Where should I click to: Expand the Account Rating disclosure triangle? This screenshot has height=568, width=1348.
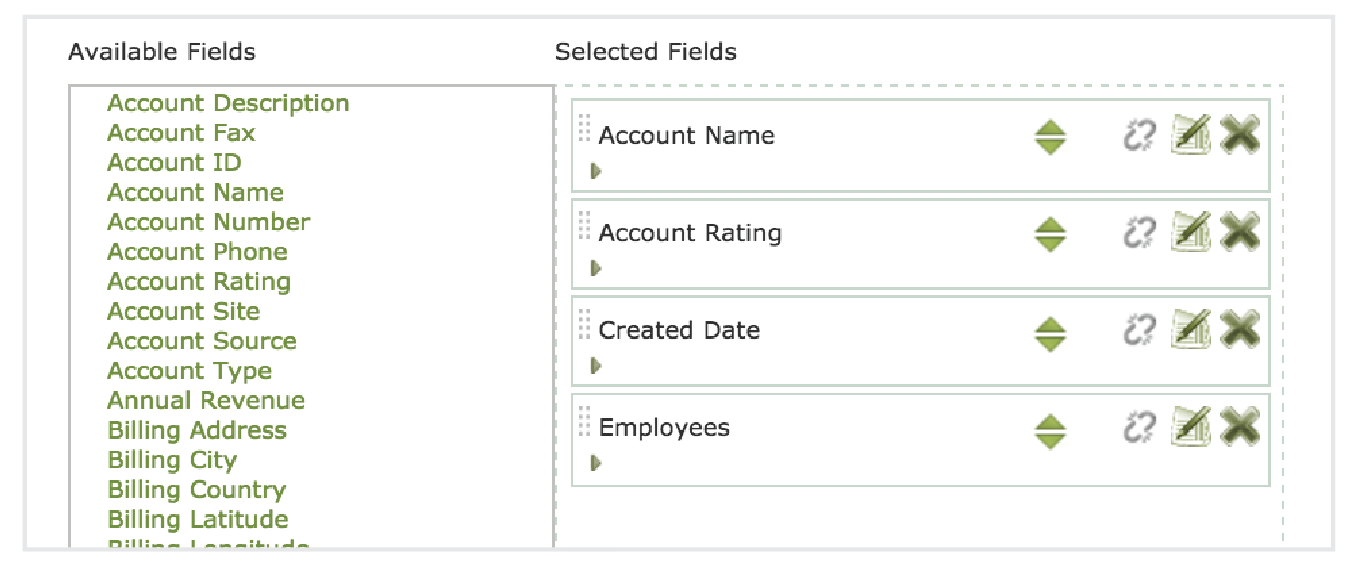(x=596, y=268)
